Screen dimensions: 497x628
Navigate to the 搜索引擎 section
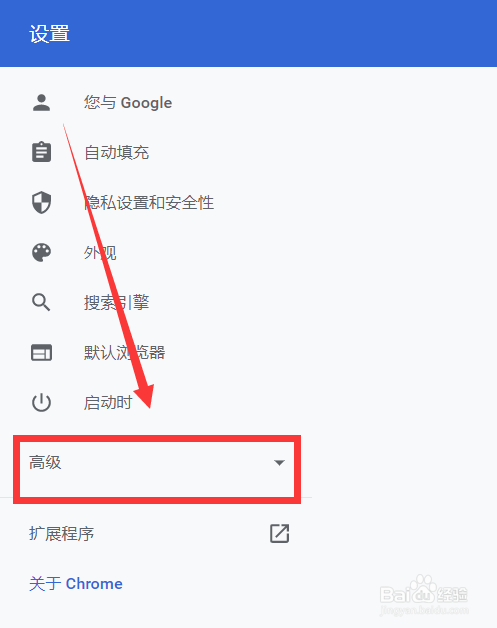point(117,302)
